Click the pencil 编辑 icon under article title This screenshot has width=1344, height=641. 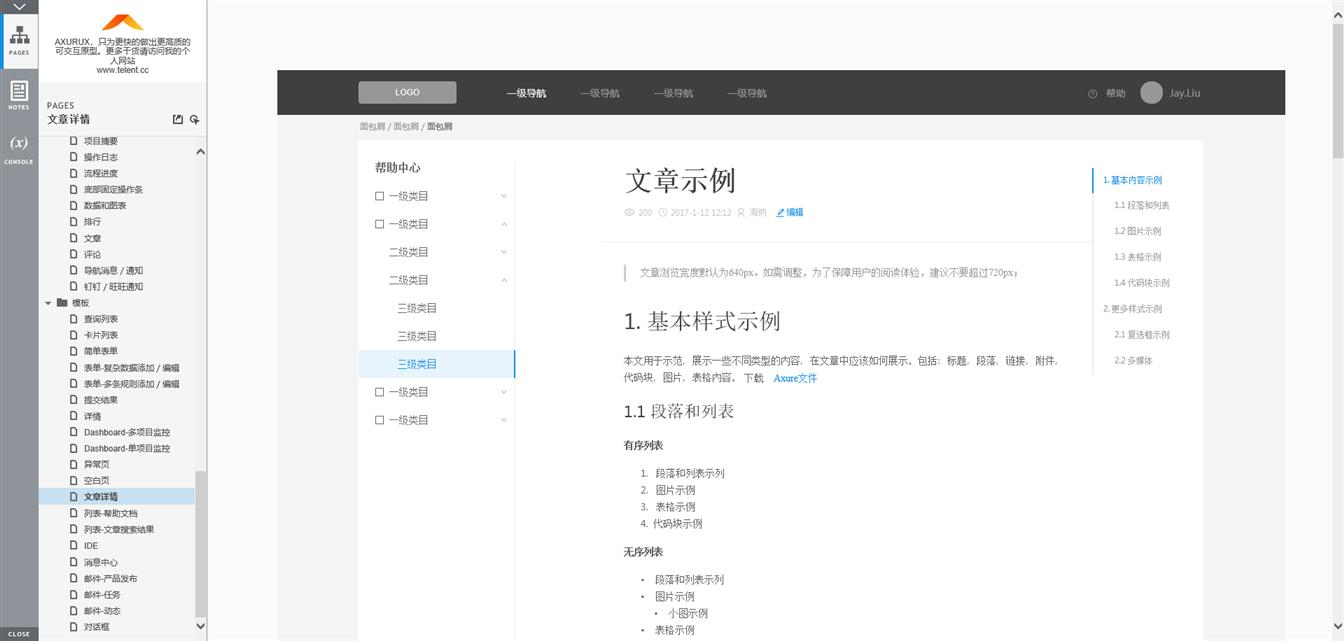point(780,213)
